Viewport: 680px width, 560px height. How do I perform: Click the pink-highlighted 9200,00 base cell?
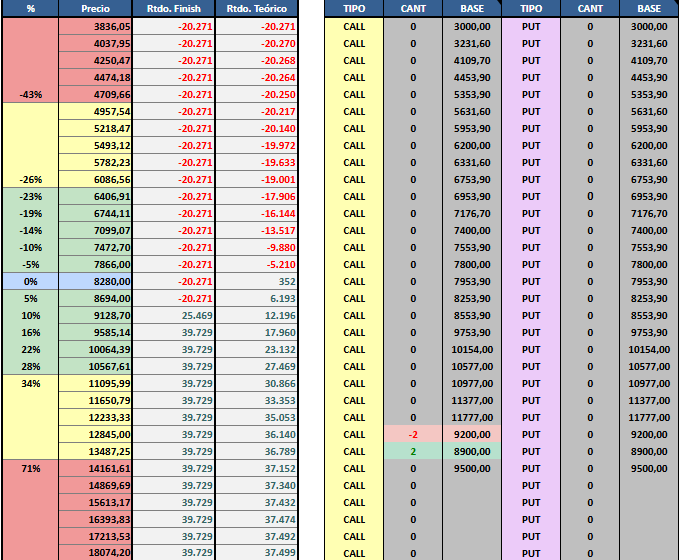pos(472,435)
